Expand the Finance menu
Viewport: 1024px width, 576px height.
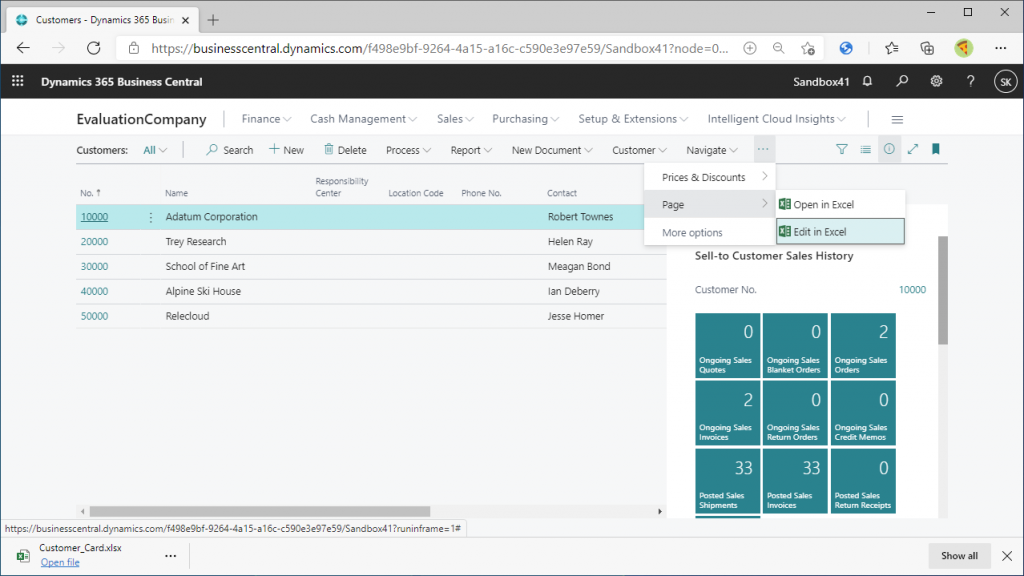[x=266, y=119]
